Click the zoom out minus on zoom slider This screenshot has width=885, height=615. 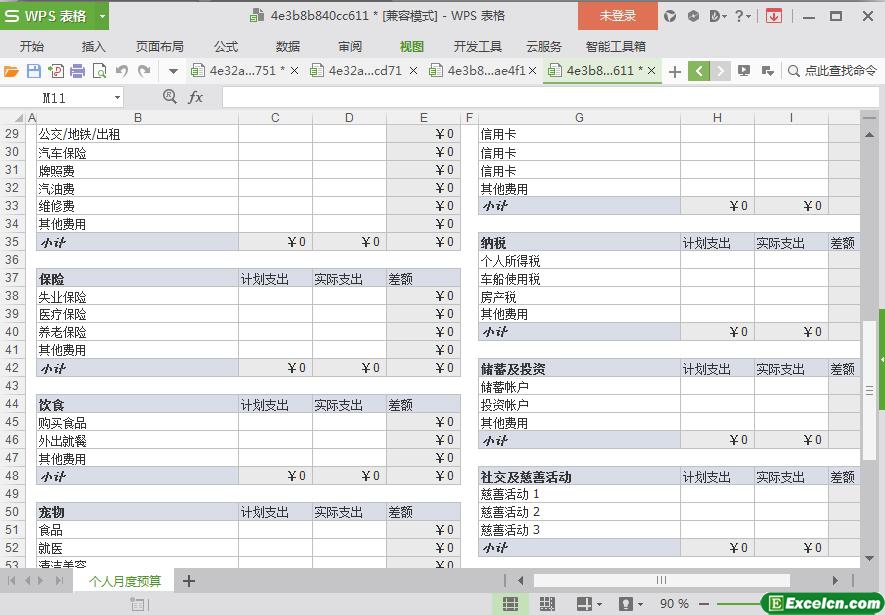pos(704,604)
